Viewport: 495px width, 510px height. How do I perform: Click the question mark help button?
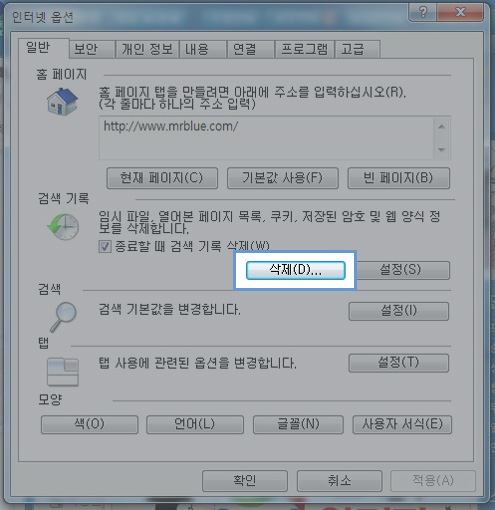[423, 13]
